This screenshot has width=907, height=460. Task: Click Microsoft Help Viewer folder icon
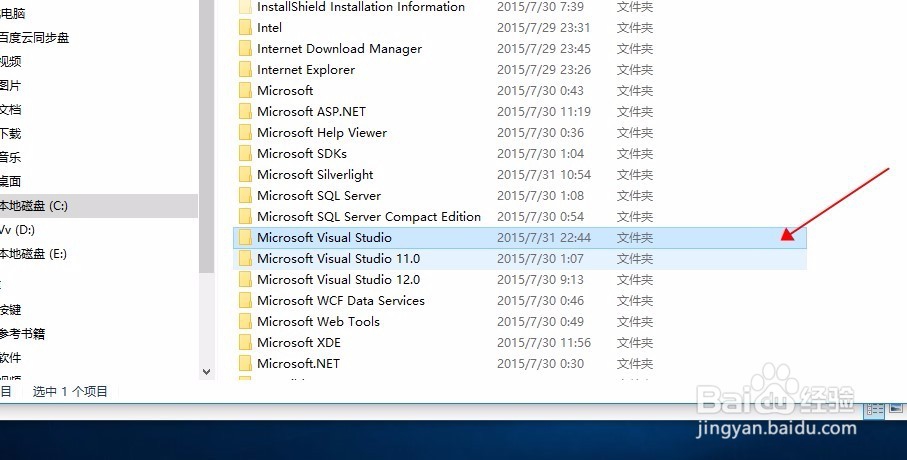coord(245,133)
